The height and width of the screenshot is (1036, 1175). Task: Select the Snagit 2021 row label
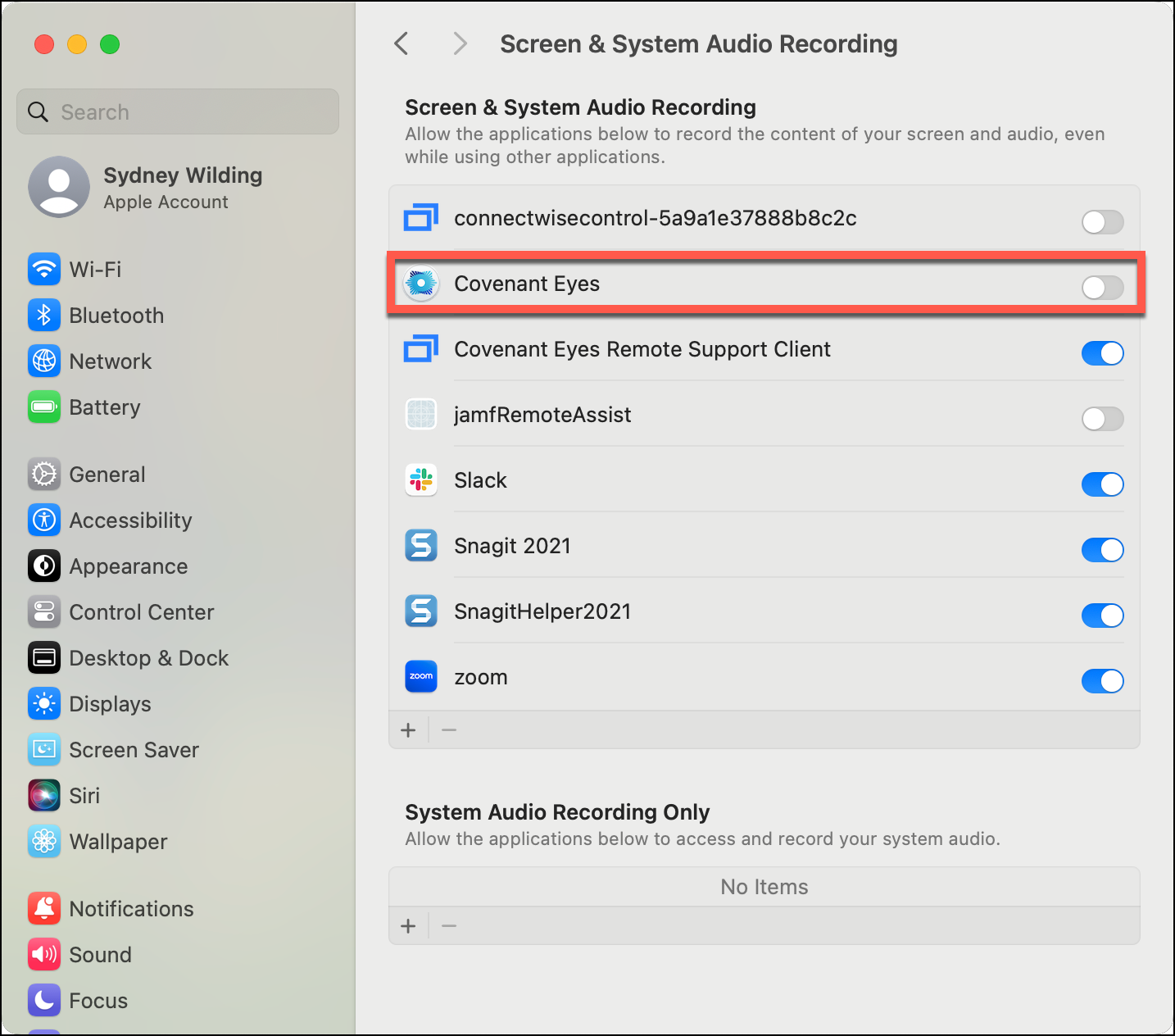click(512, 546)
